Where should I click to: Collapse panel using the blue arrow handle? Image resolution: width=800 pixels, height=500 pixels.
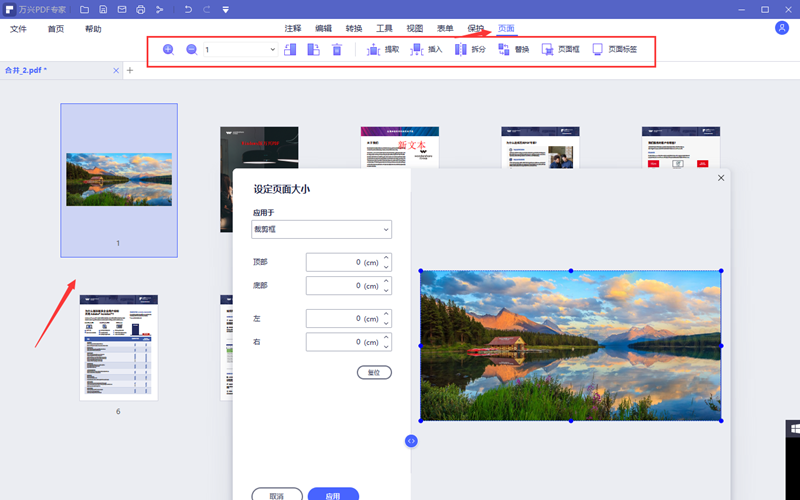point(411,441)
